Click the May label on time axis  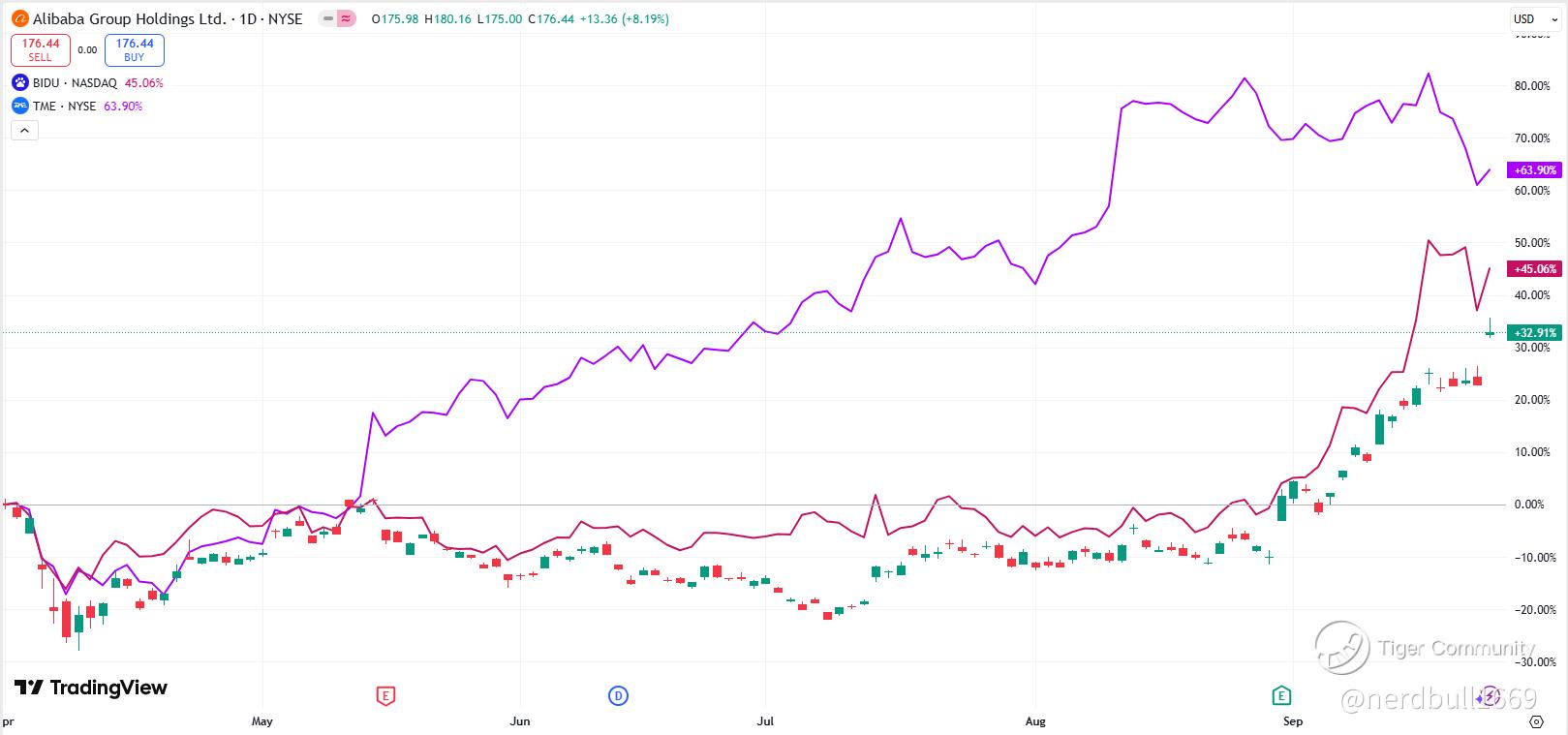click(262, 721)
